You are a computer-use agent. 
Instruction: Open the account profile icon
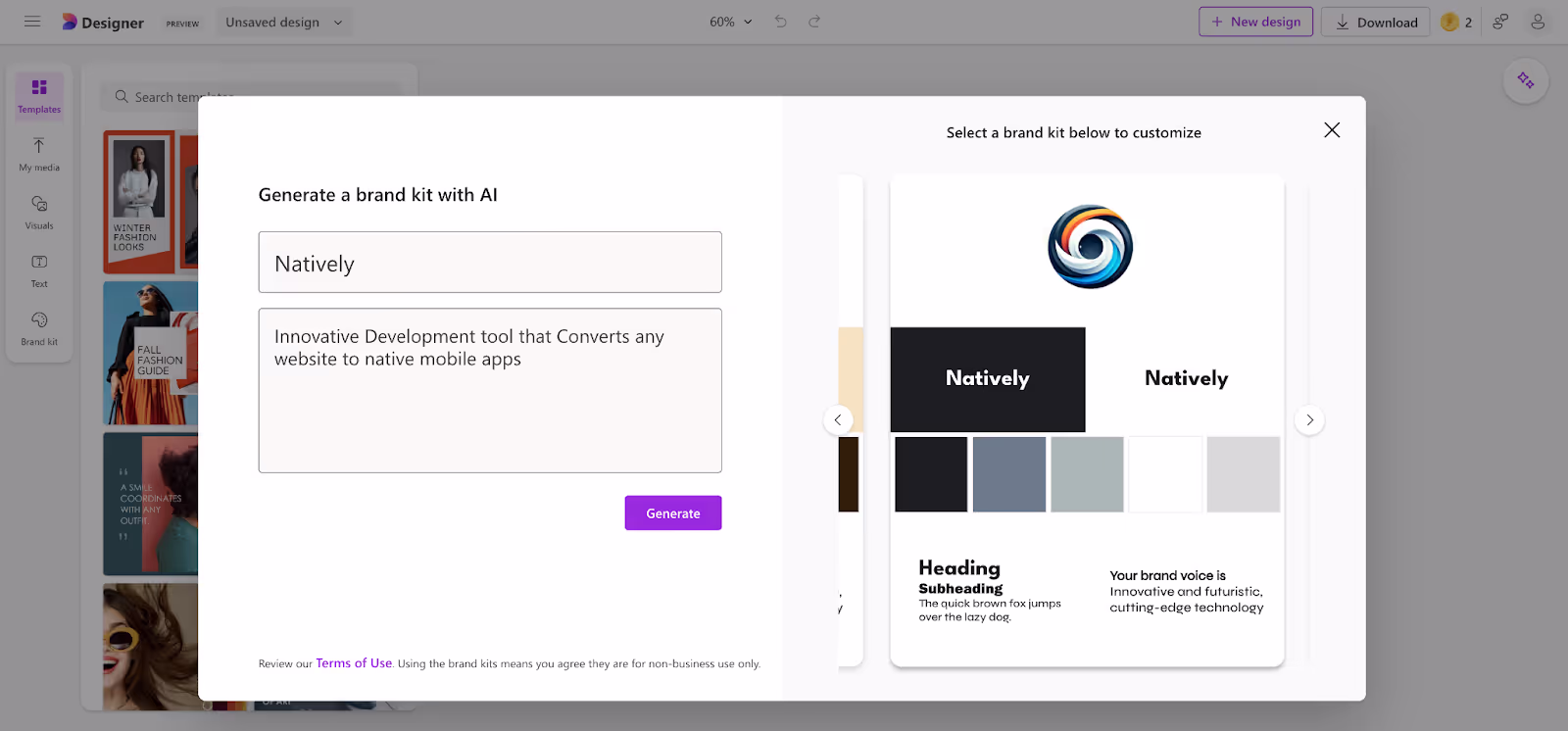pos(1538,22)
